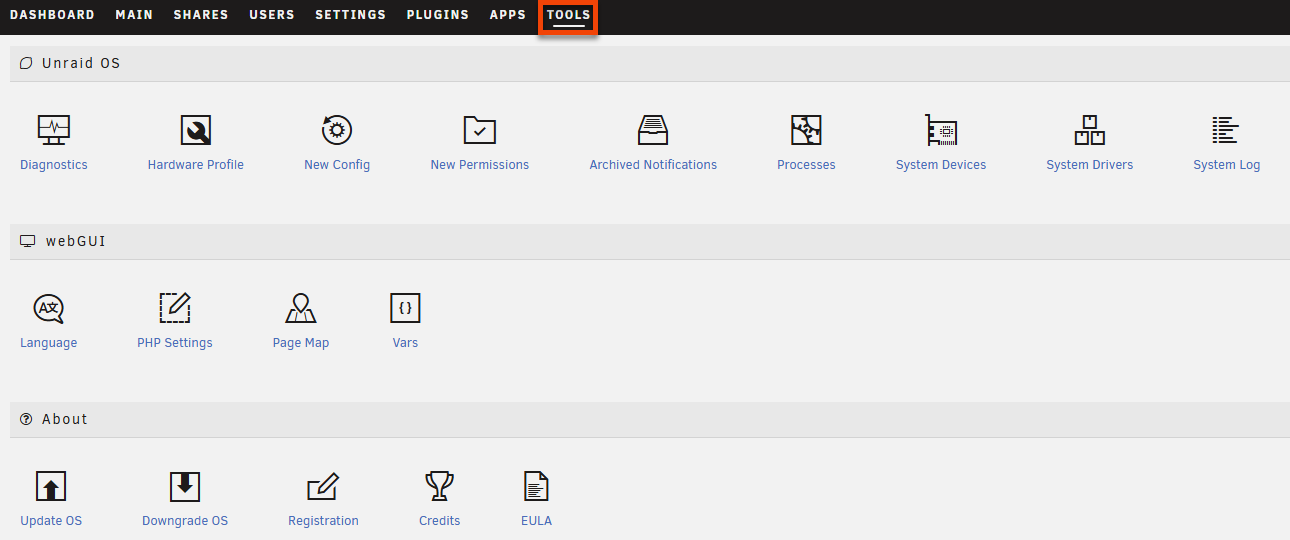Open the System Devices card icon
This screenshot has height=540, width=1290.
click(x=941, y=130)
